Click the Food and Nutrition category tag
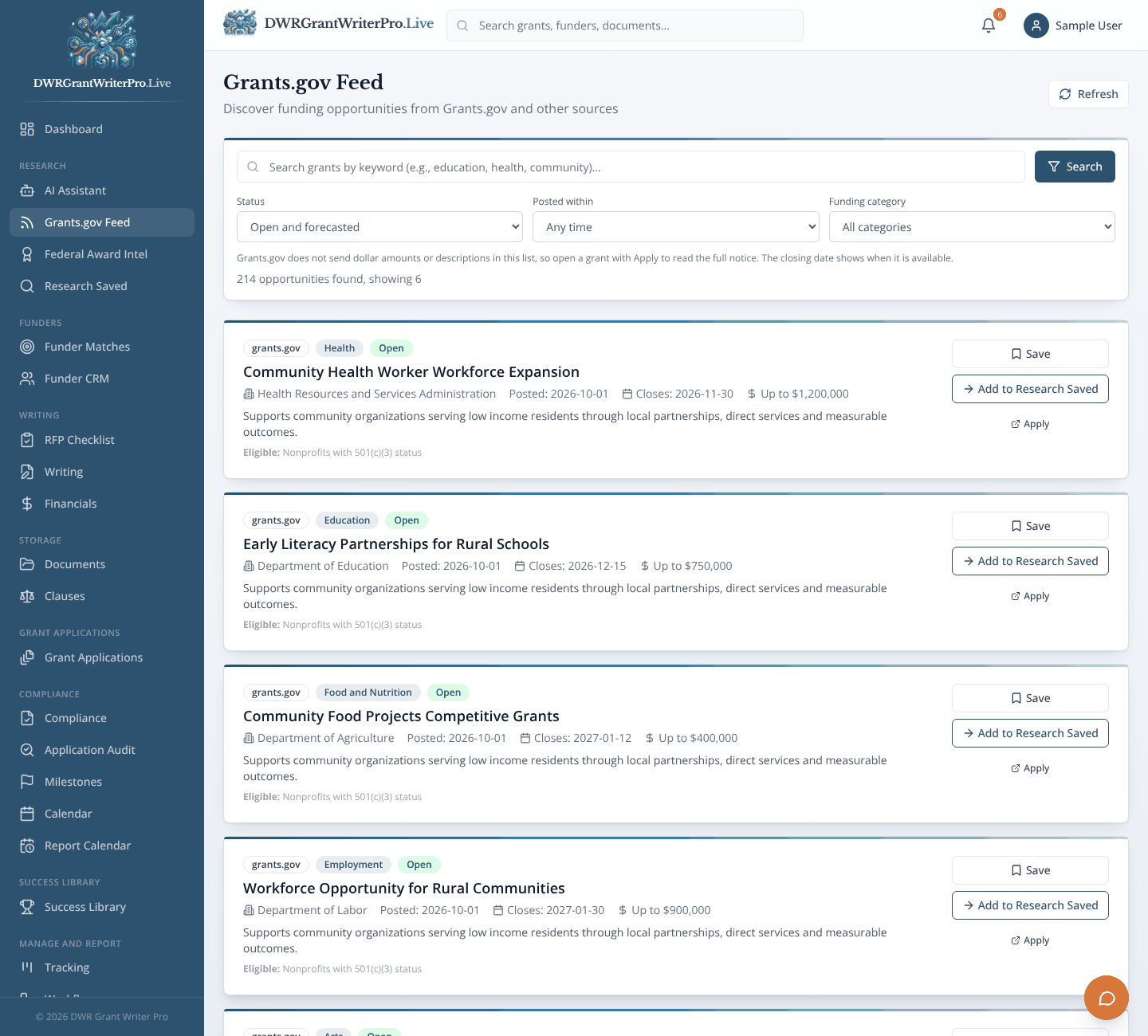 pyautogui.click(x=368, y=693)
